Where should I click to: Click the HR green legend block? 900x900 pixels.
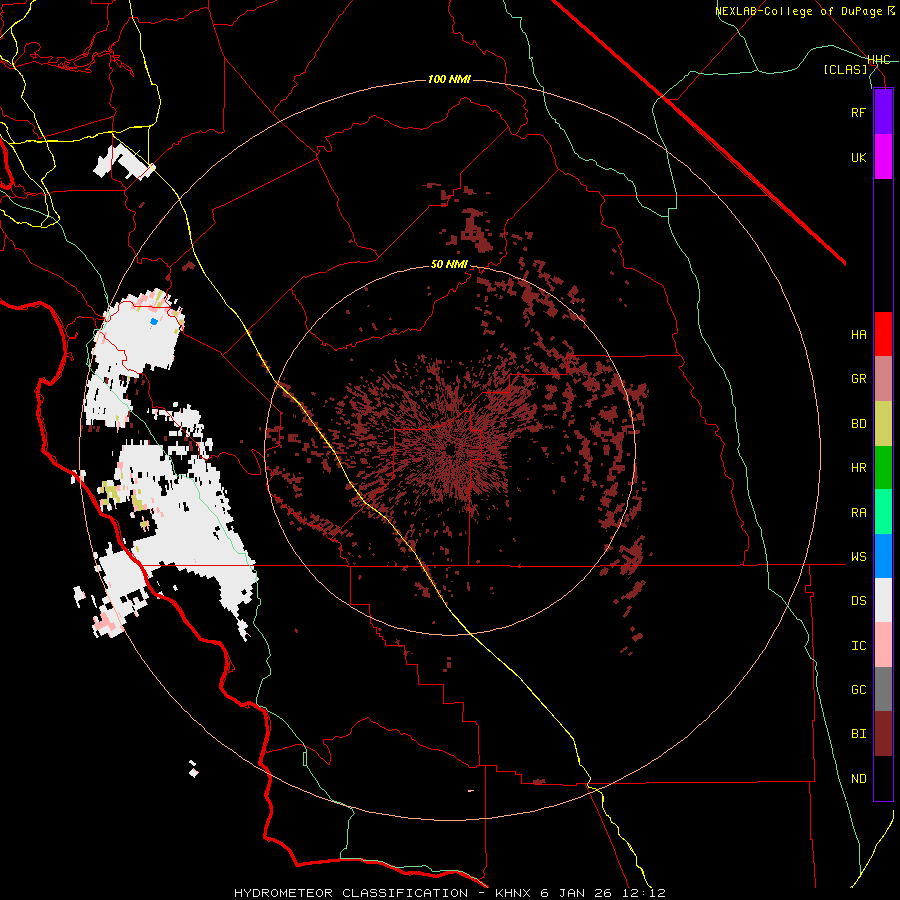pyautogui.click(x=883, y=468)
